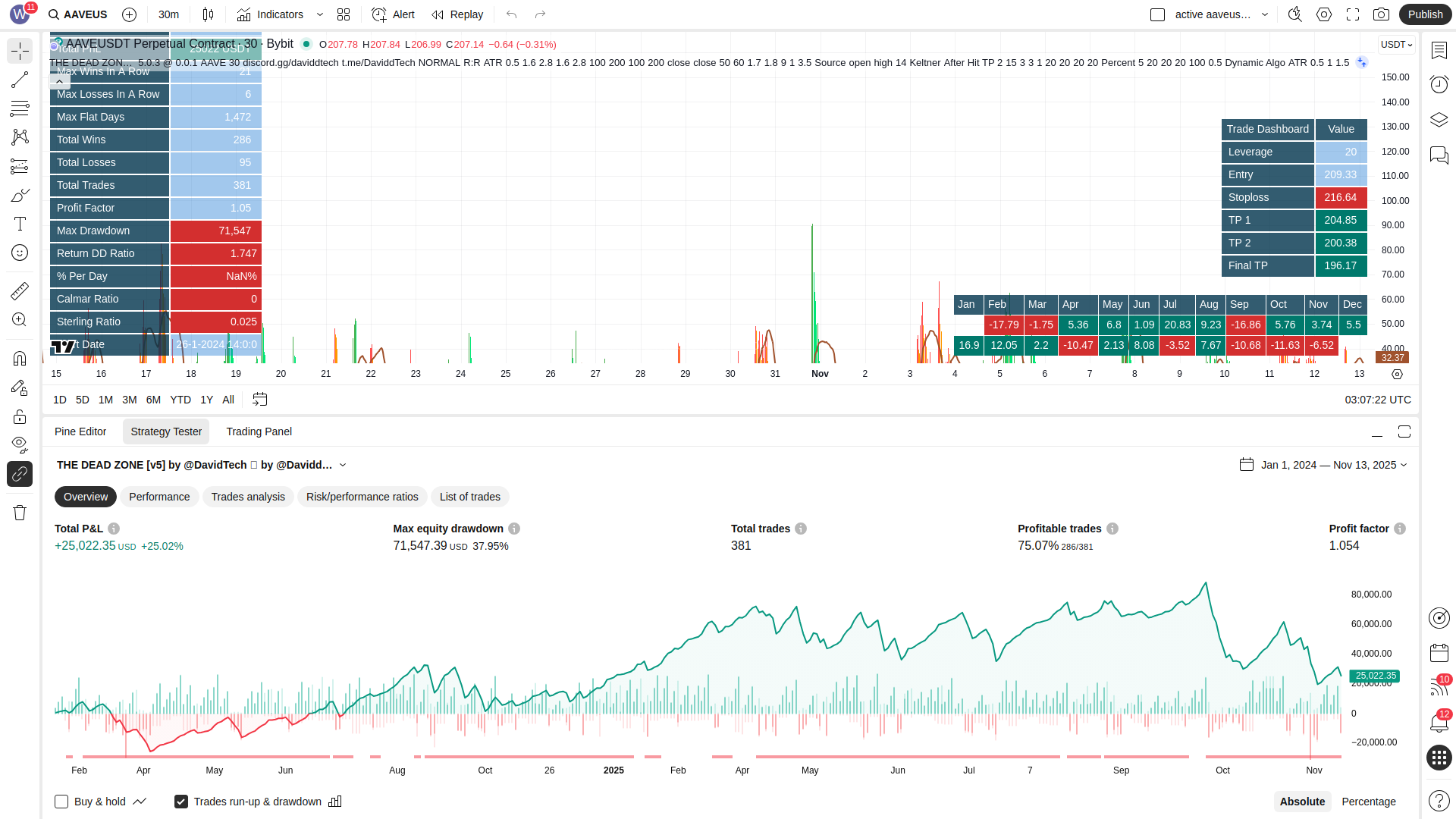Select the trend line drawing tool
This screenshot has height=819, width=1456.
(20, 80)
